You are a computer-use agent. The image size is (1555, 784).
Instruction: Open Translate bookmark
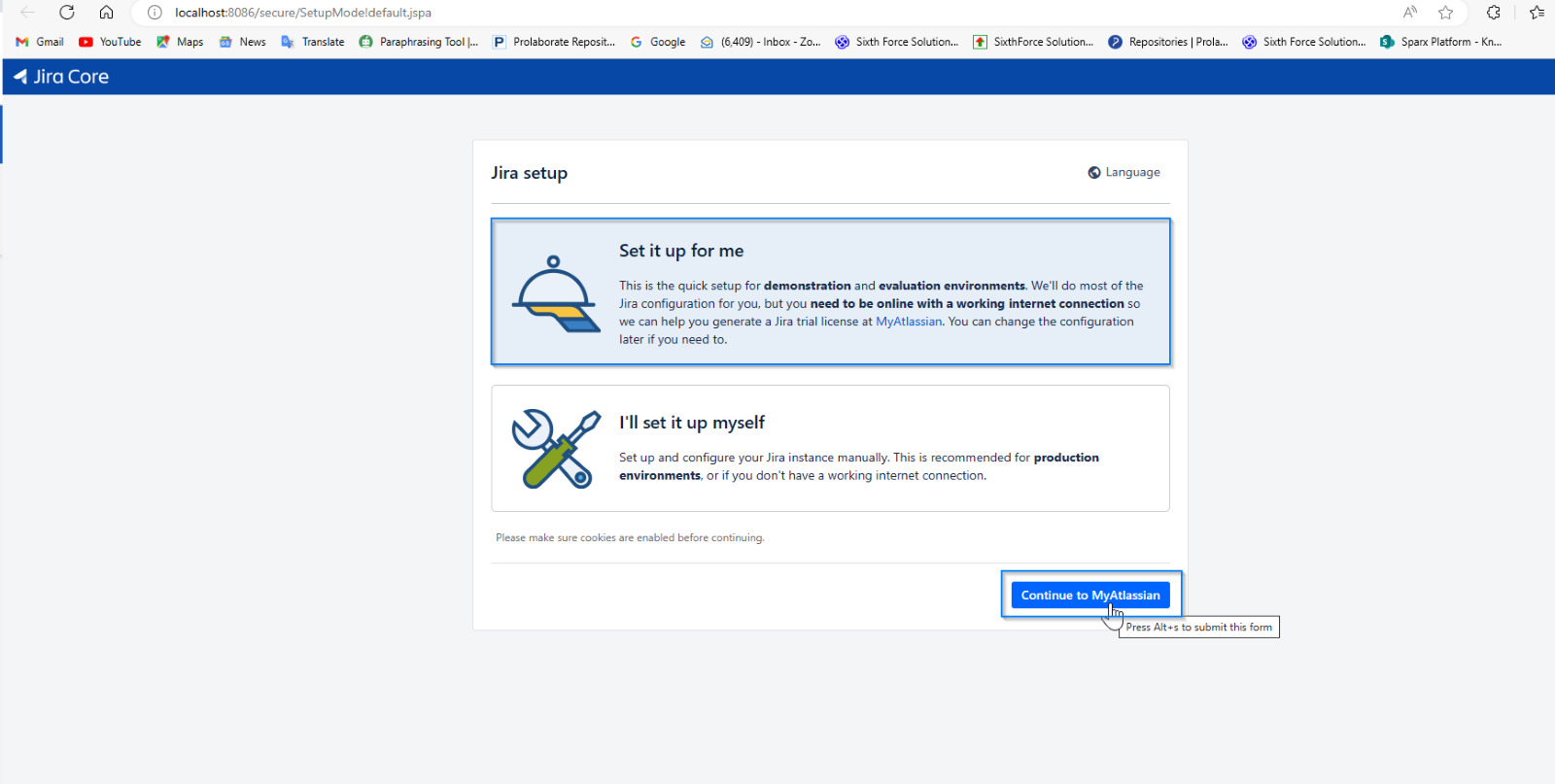coord(313,42)
